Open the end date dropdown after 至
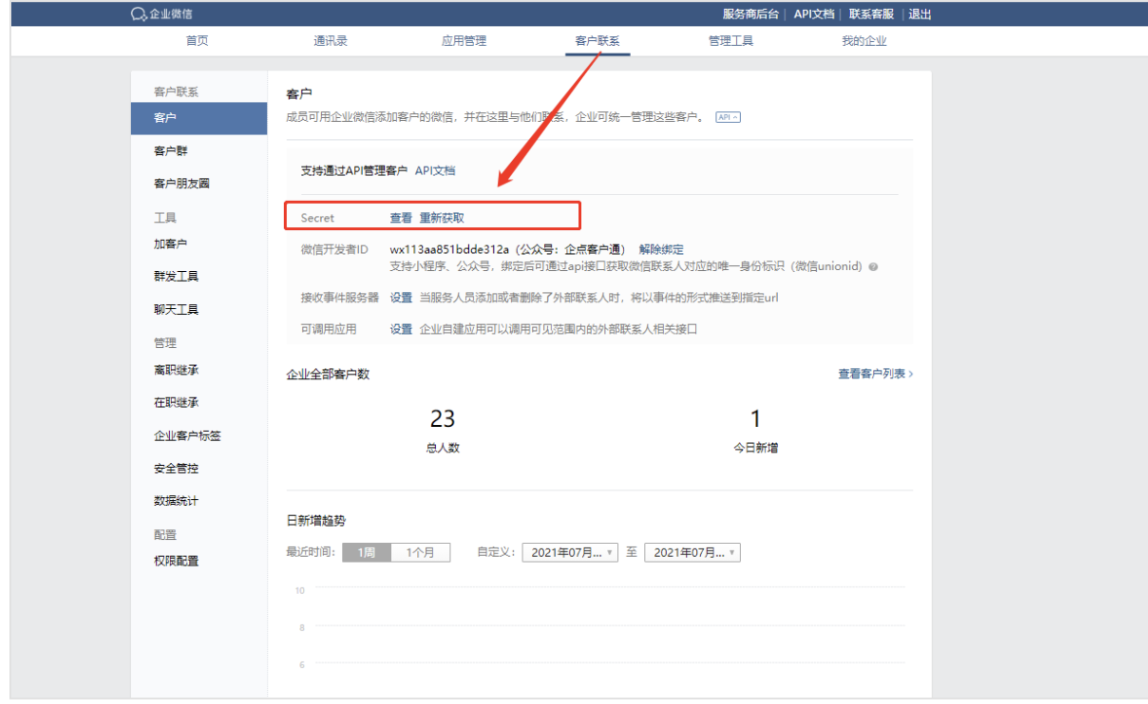1148x704 pixels. point(692,553)
